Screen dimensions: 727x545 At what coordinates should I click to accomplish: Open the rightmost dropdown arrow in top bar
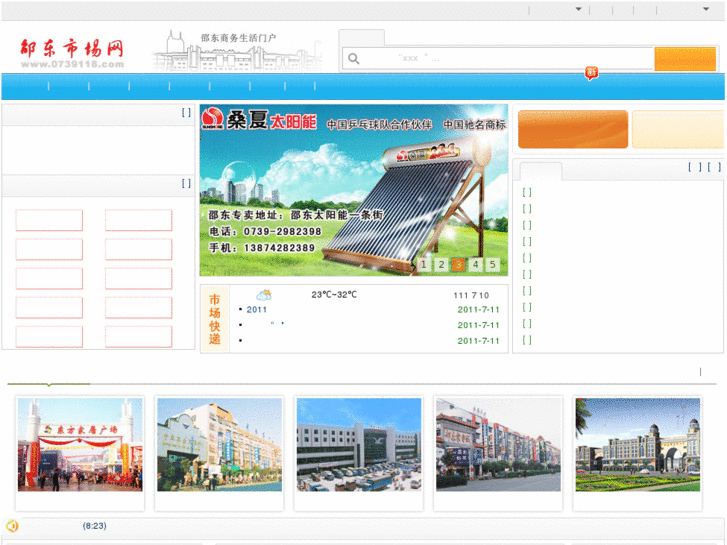706,9
